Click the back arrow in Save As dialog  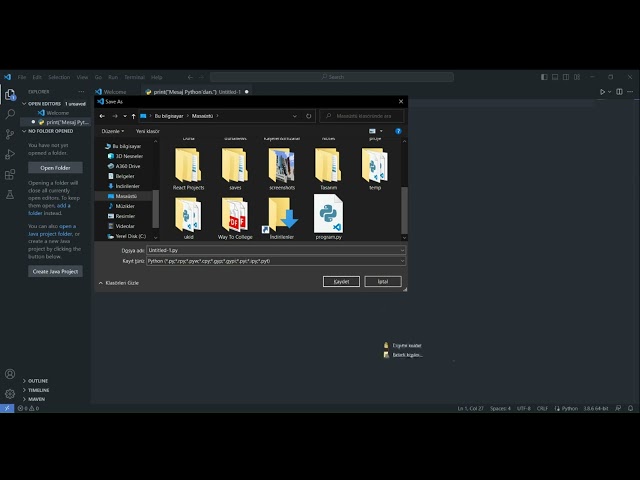(x=102, y=116)
